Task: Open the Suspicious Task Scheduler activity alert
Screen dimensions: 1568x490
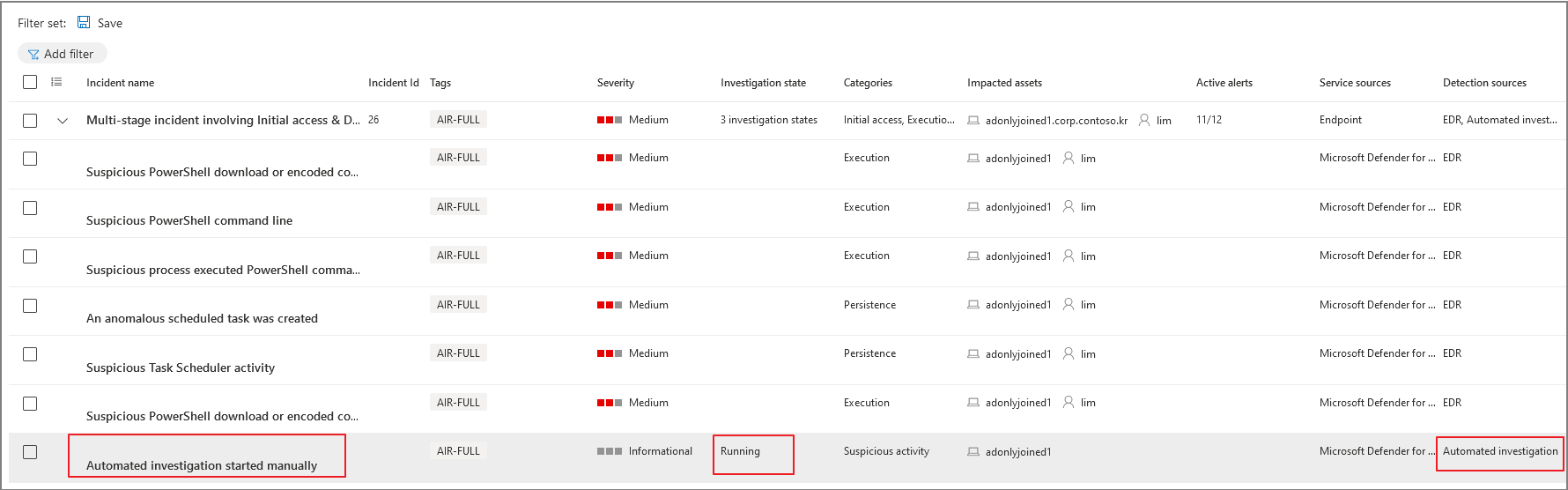Action: click(x=181, y=367)
